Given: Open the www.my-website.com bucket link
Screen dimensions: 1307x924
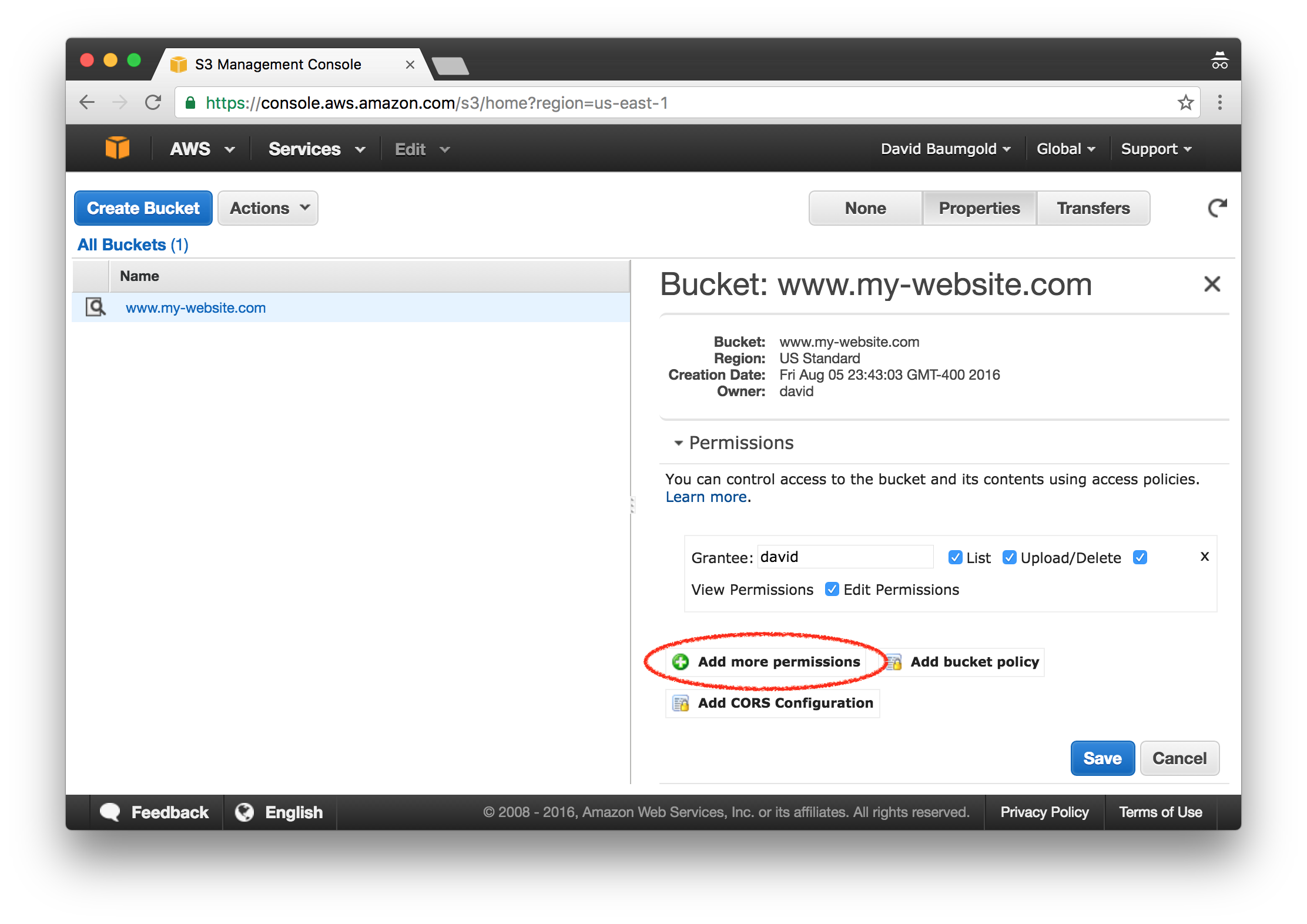Looking at the screenshot, I should pos(196,307).
